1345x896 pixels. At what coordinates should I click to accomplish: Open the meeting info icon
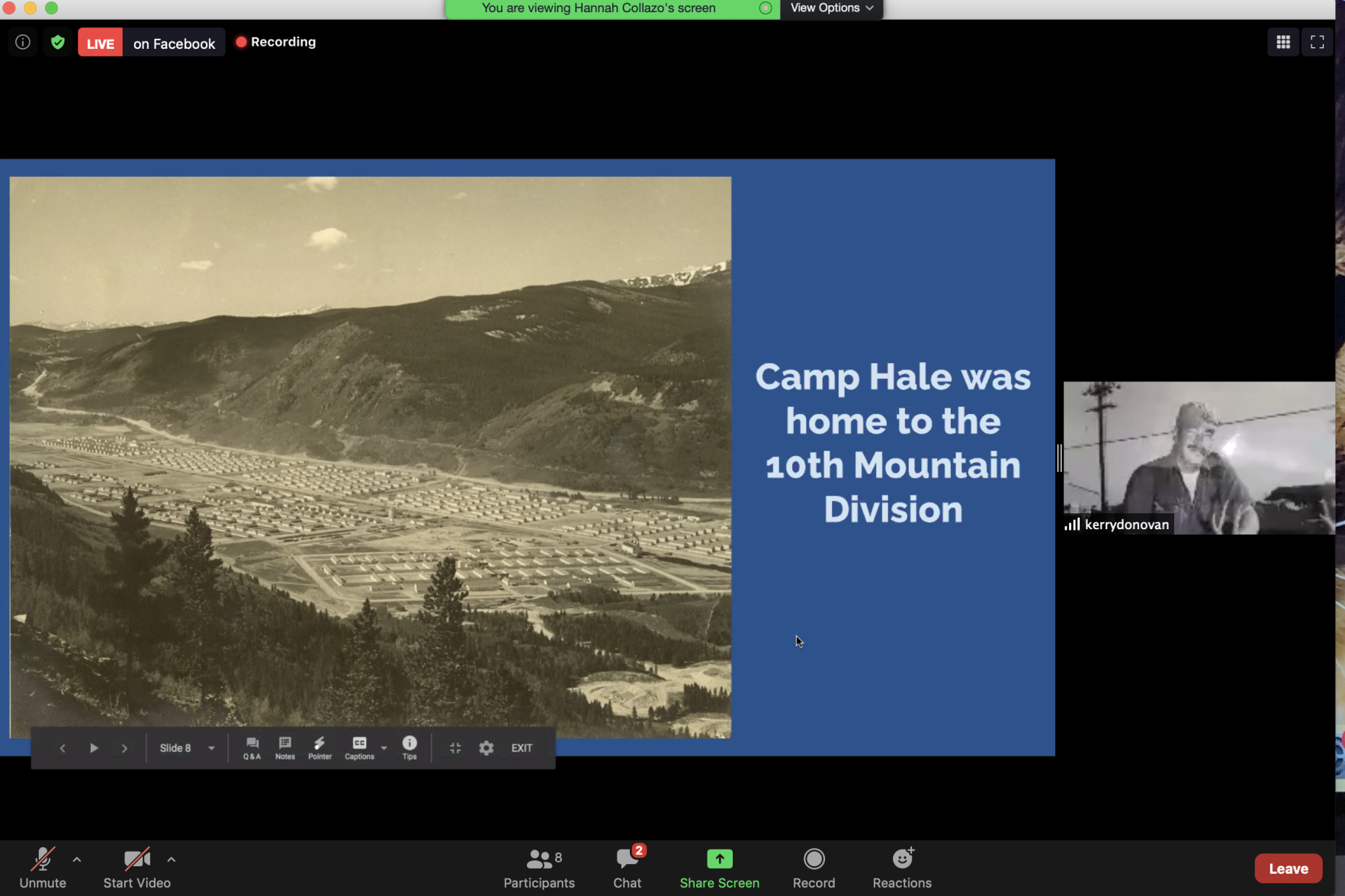23,42
